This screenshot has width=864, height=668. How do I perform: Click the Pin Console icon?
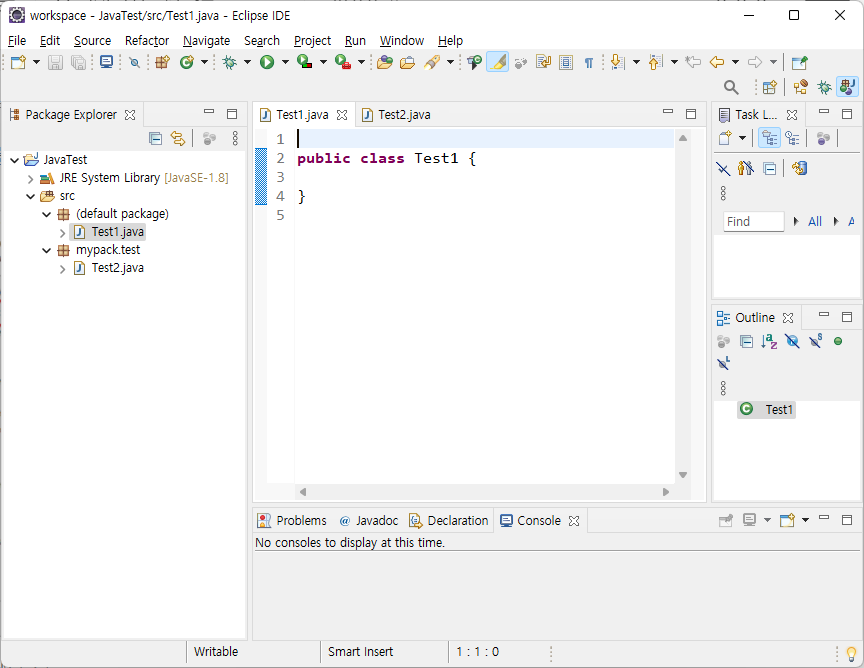tap(726, 520)
